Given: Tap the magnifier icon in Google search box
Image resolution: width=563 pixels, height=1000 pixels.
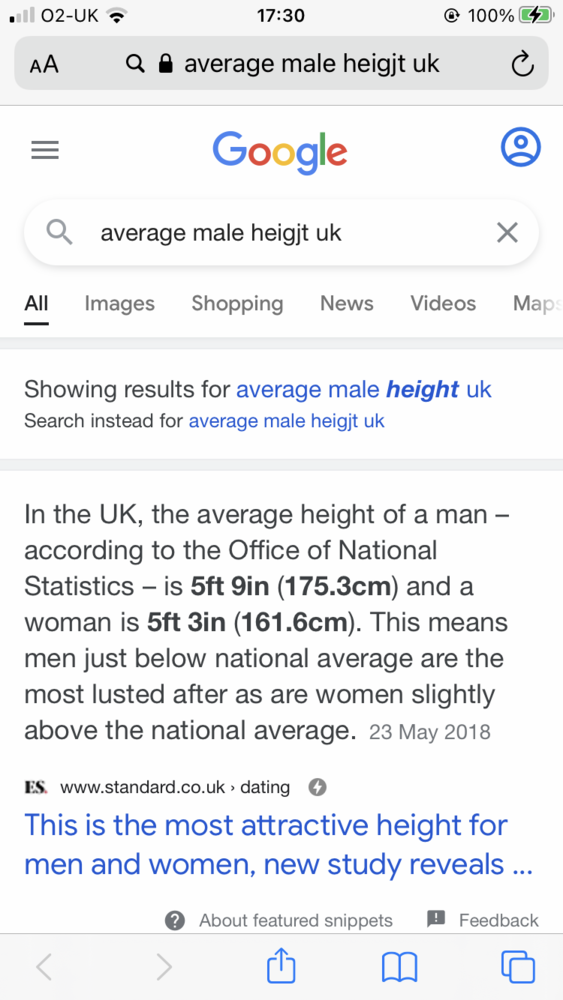Looking at the screenshot, I should pyautogui.click(x=60, y=233).
